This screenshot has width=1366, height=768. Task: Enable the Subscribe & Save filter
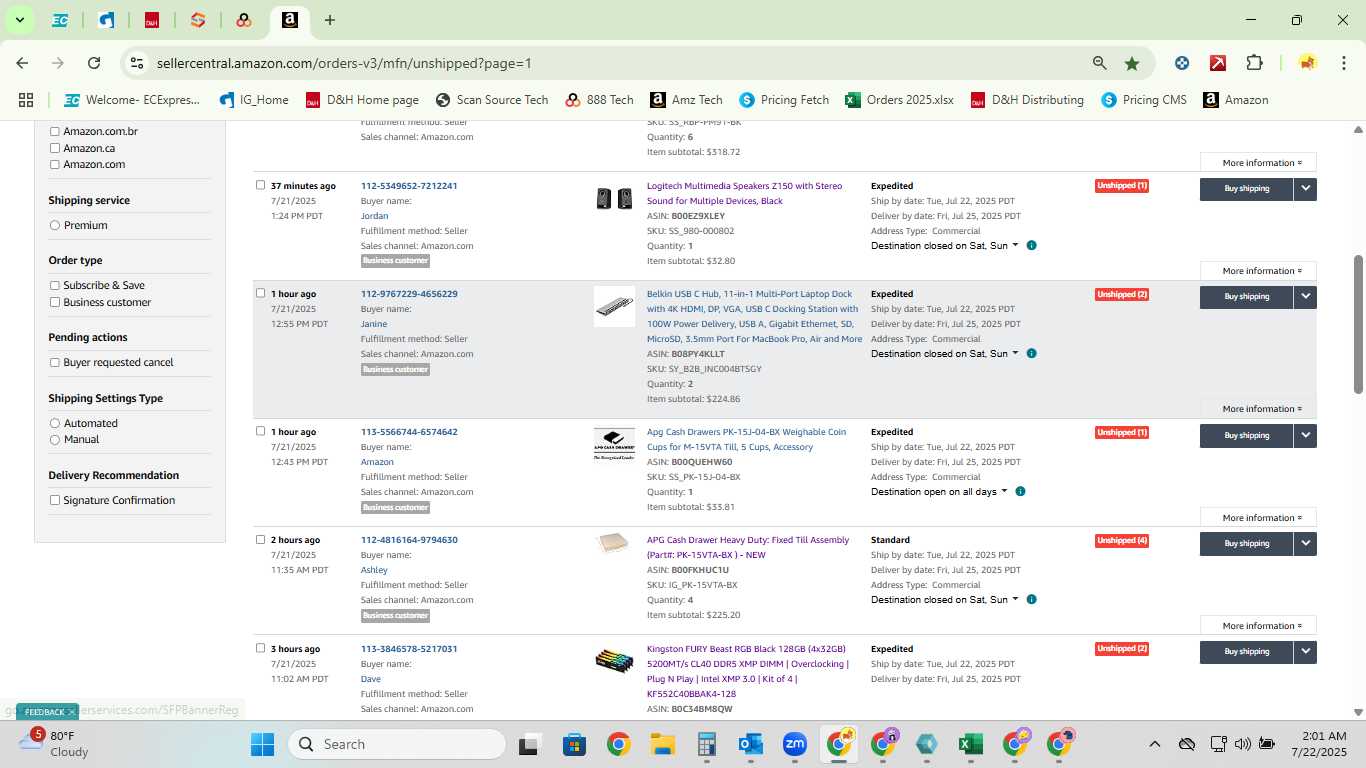coord(55,286)
